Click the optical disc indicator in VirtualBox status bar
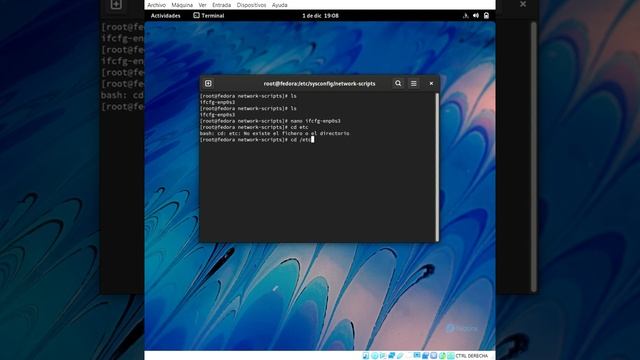Viewport: 640px width, 360px height. tap(374, 356)
